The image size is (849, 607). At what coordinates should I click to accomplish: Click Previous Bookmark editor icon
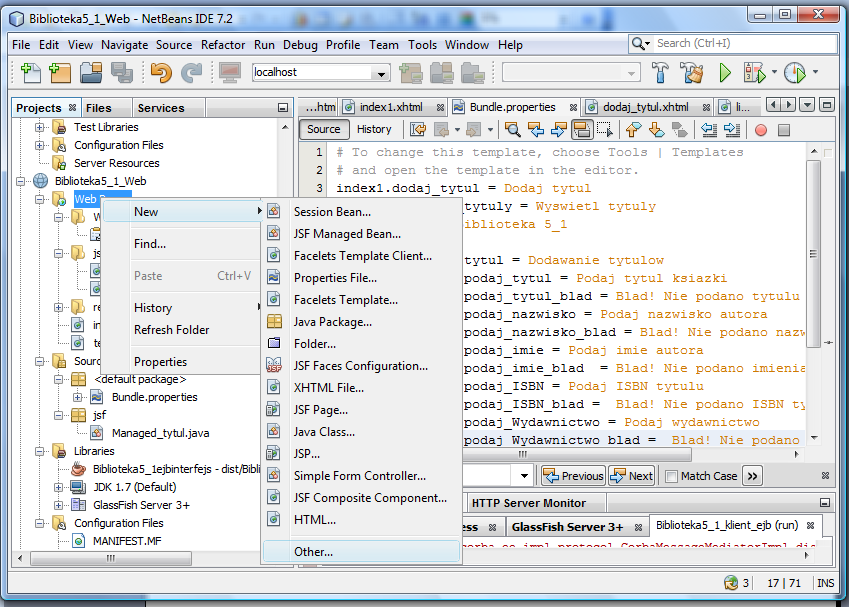click(x=634, y=130)
